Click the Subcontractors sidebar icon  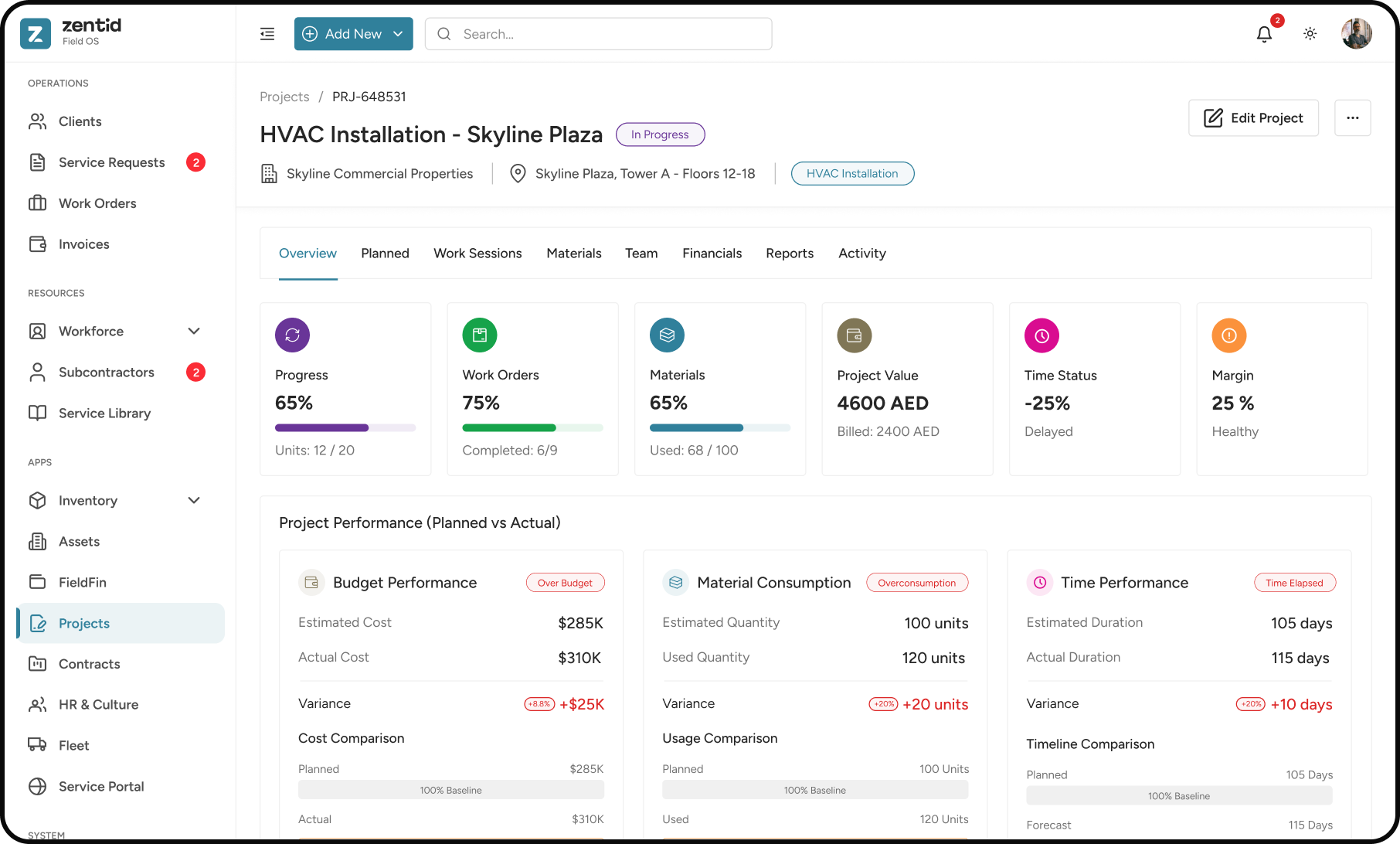(x=37, y=373)
